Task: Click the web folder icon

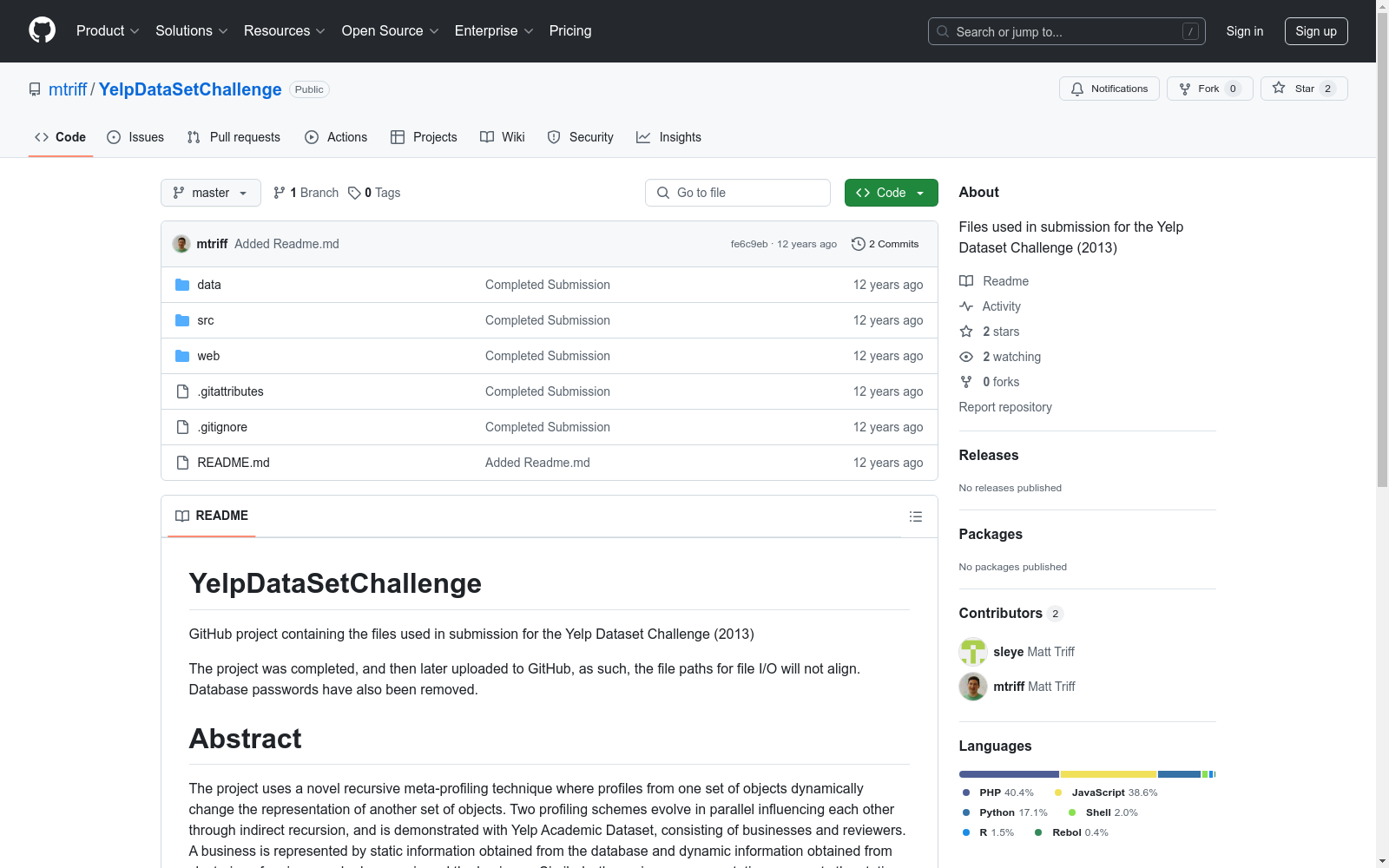Action: [182, 356]
